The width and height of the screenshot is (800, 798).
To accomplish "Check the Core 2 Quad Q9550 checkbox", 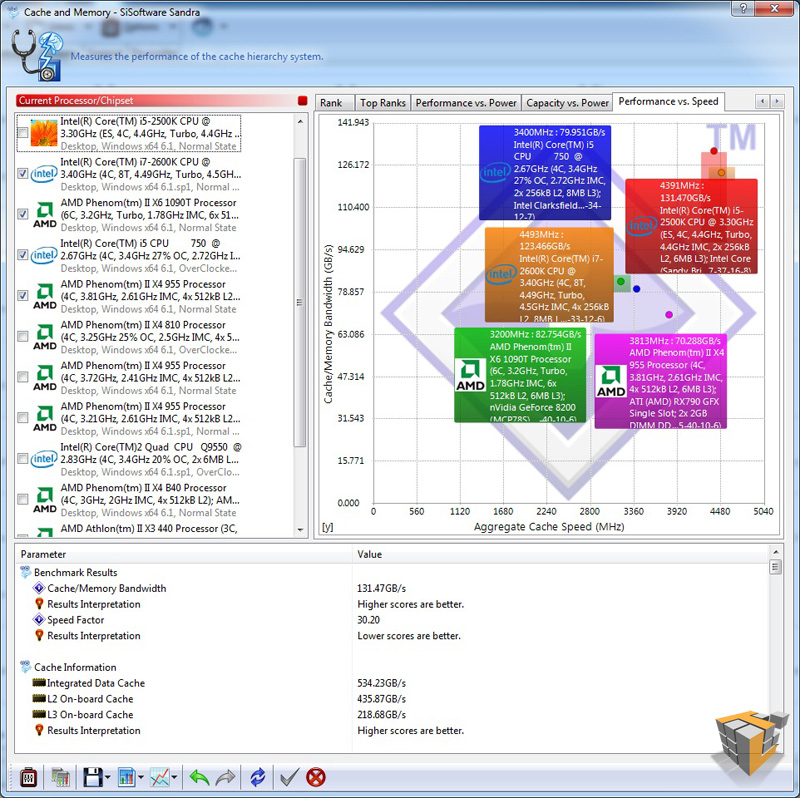I will tap(22, 459).
